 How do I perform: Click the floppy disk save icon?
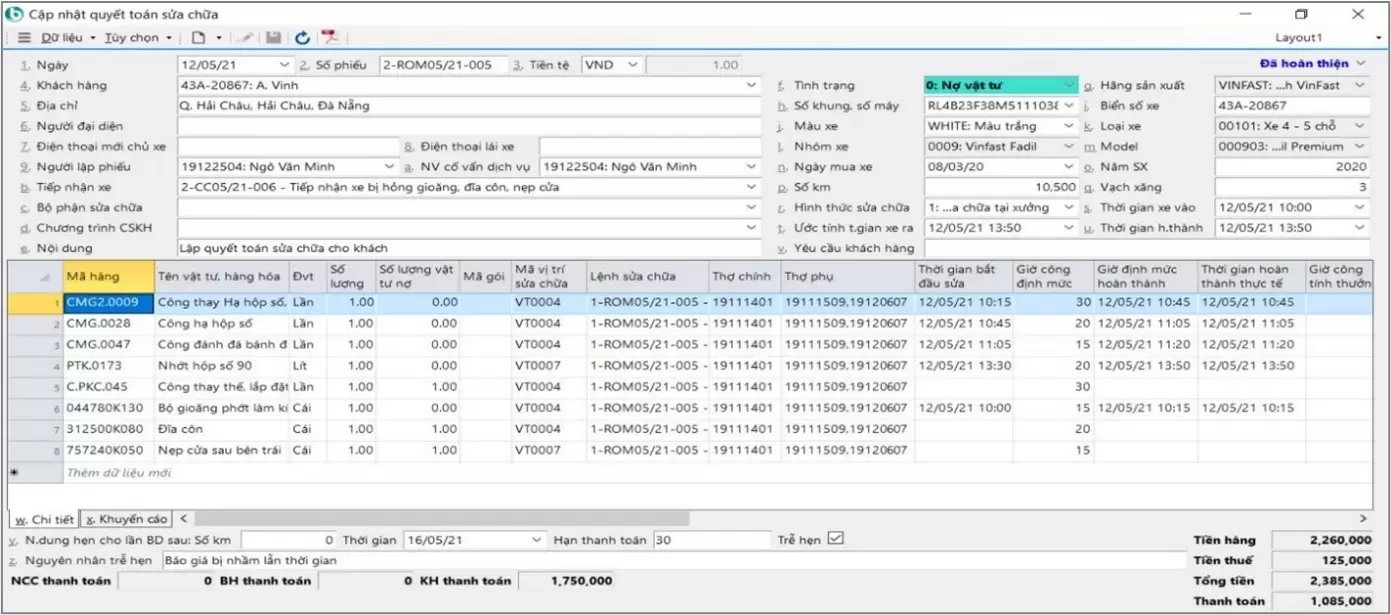pyautogui.click(x=273, y=38)
